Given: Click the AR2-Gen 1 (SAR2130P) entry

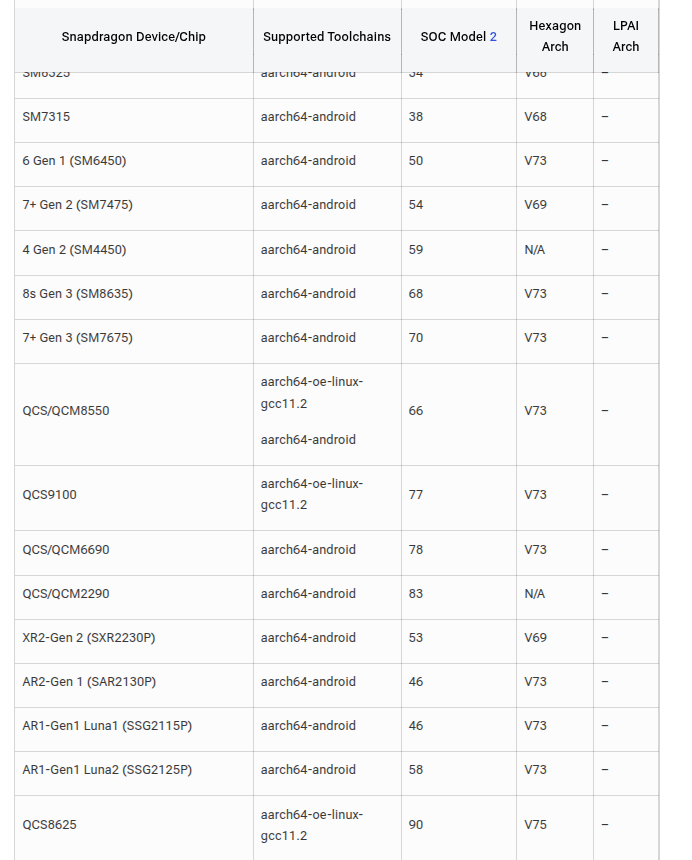Looking at the screenshot, I should tap(89, 682).
